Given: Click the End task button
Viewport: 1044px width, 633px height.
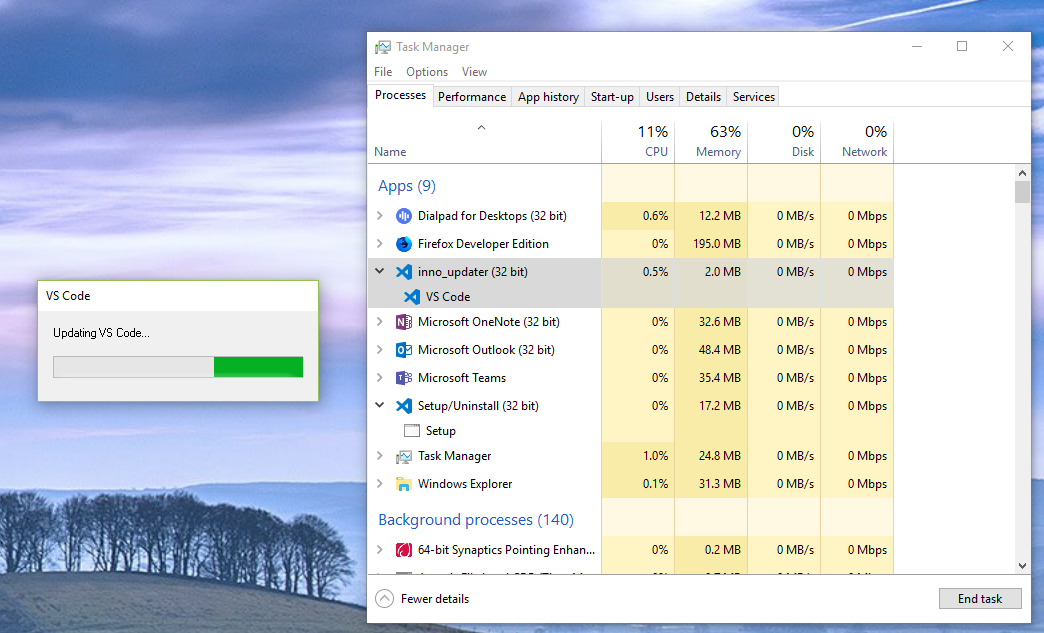Looking at the screenshot, I should pos(980,598).
